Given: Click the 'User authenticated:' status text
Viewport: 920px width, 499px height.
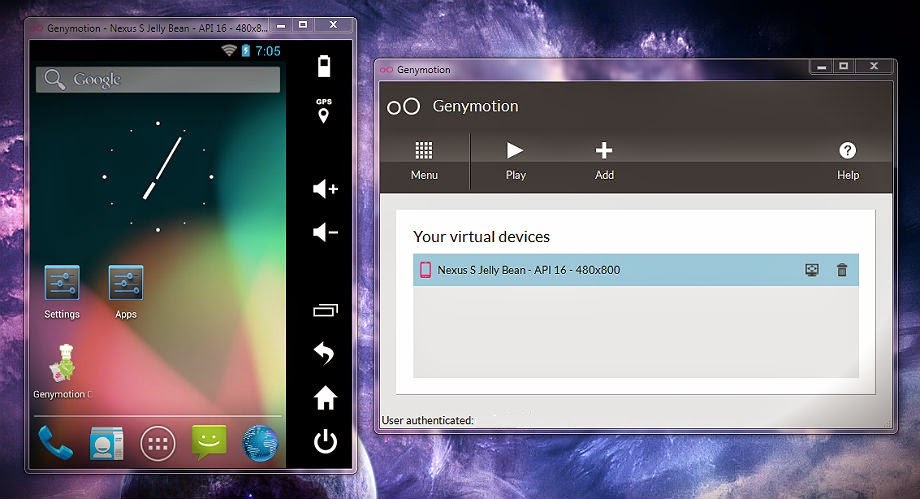Looking at the screenshot, I should point(427,420).
